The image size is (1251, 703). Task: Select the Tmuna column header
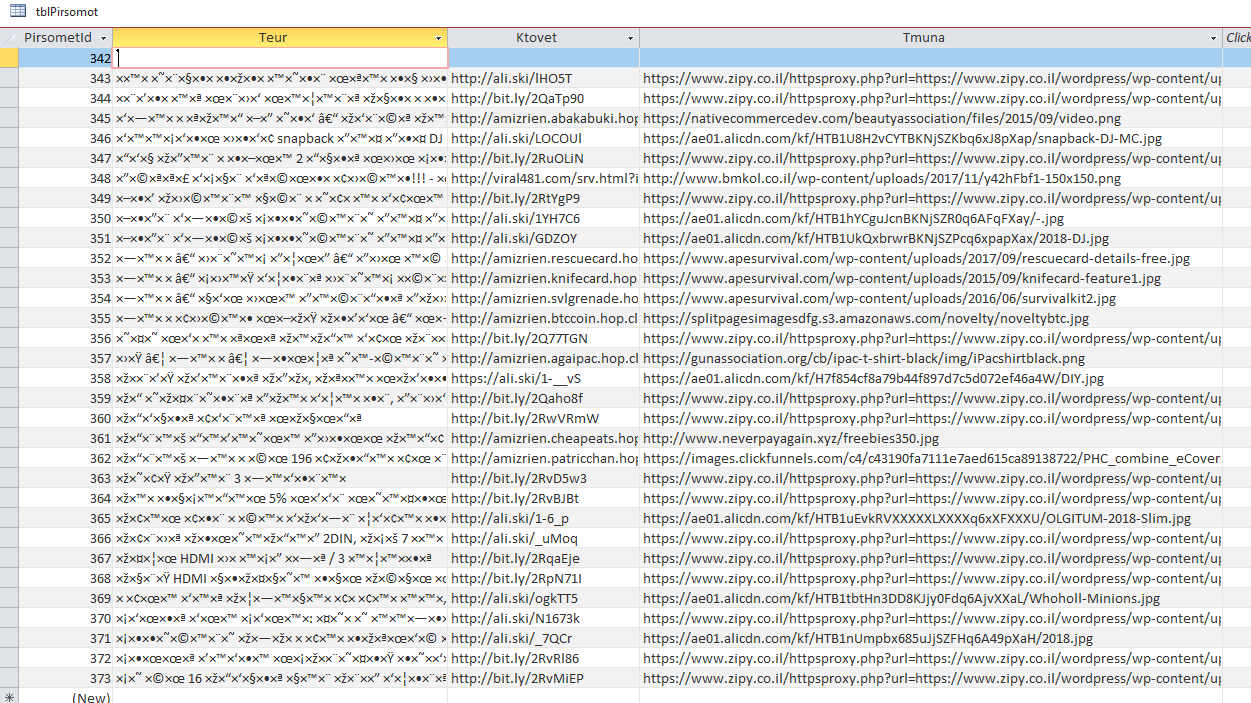pyautogui.click(x=931, y=38)
